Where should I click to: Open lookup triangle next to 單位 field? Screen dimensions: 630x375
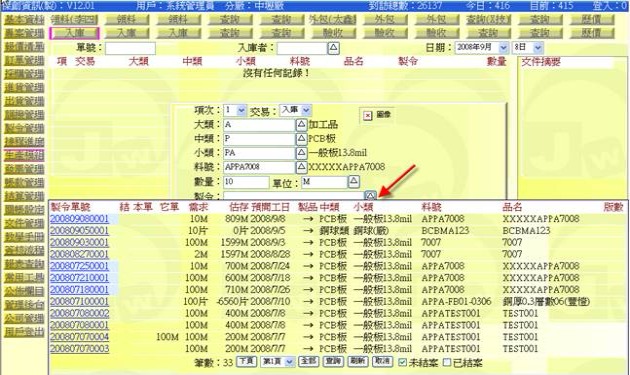click(x=354, y=181)
